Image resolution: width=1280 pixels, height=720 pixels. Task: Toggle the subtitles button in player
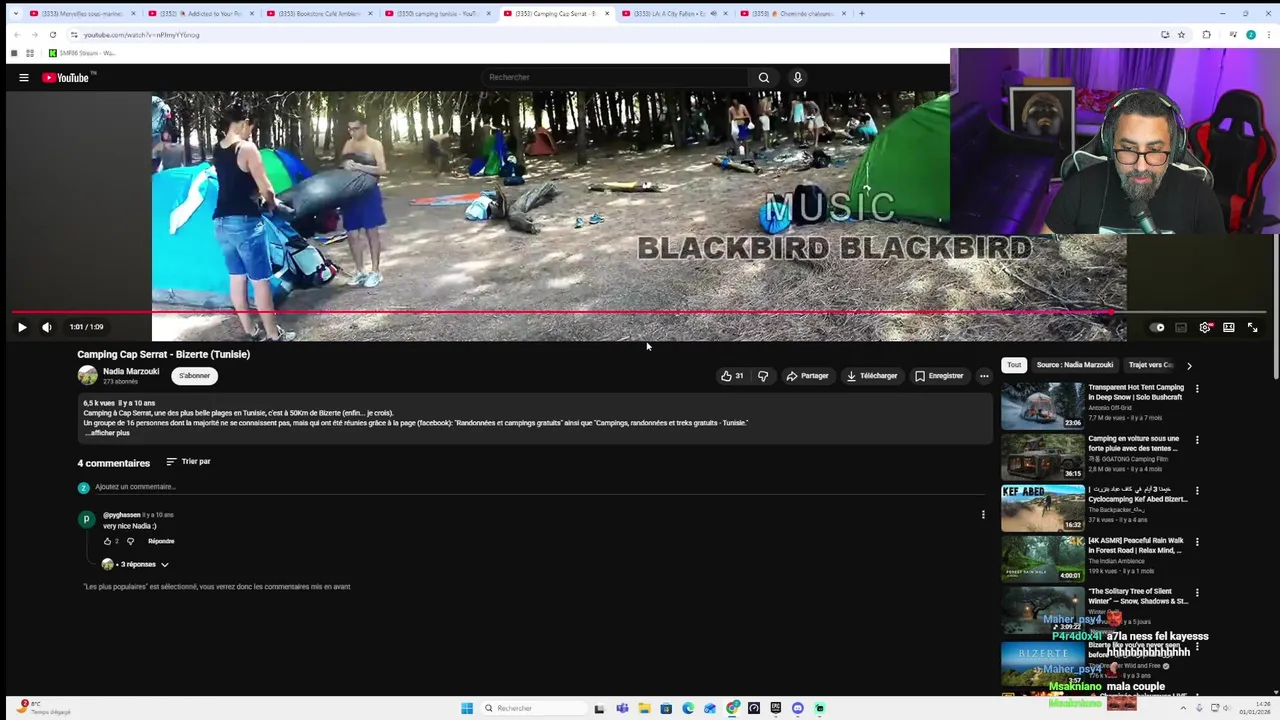coord(1181,327)
